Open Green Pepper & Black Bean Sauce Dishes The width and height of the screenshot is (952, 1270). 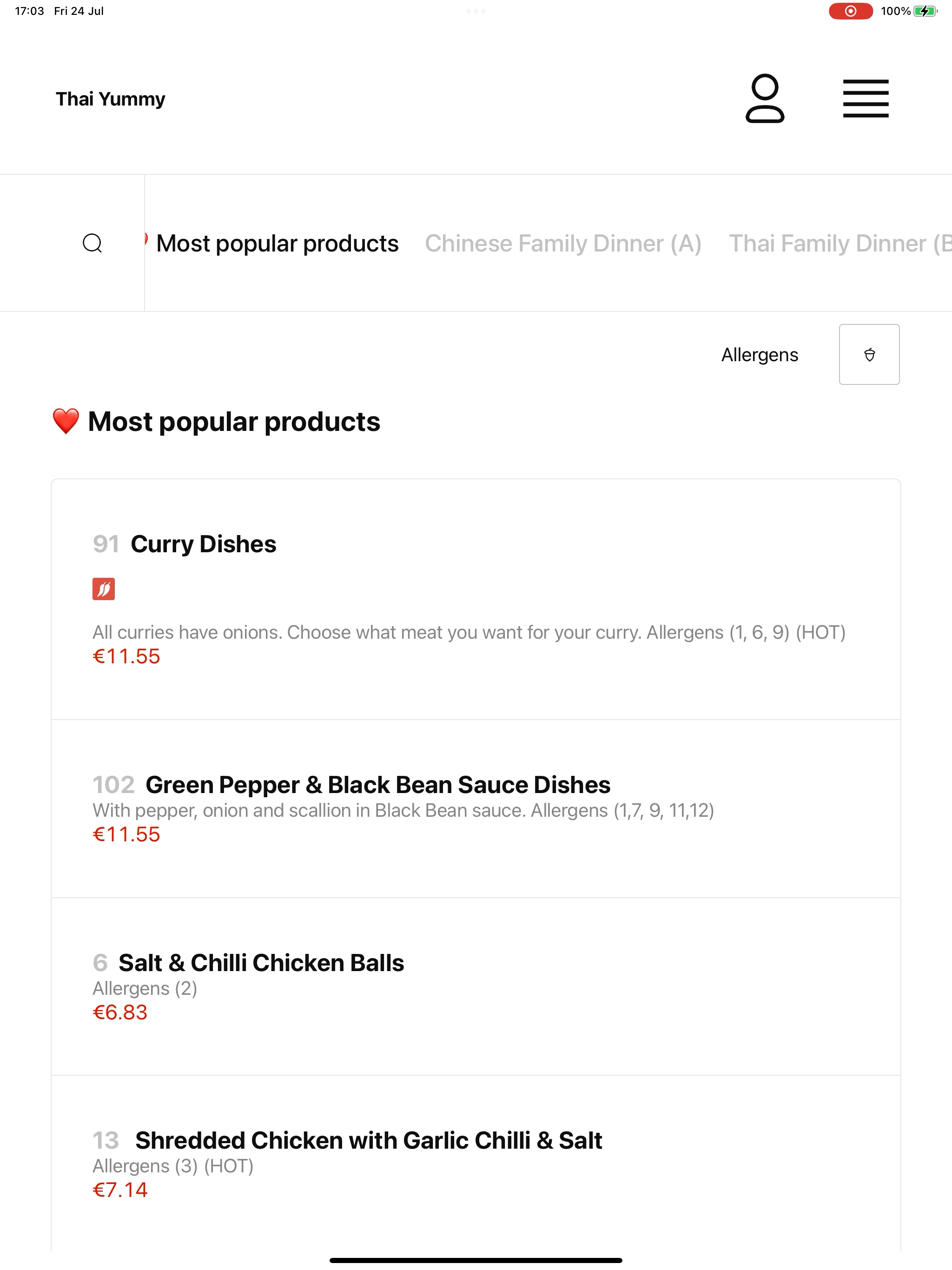pyautogui.click(x=476, y=808)
